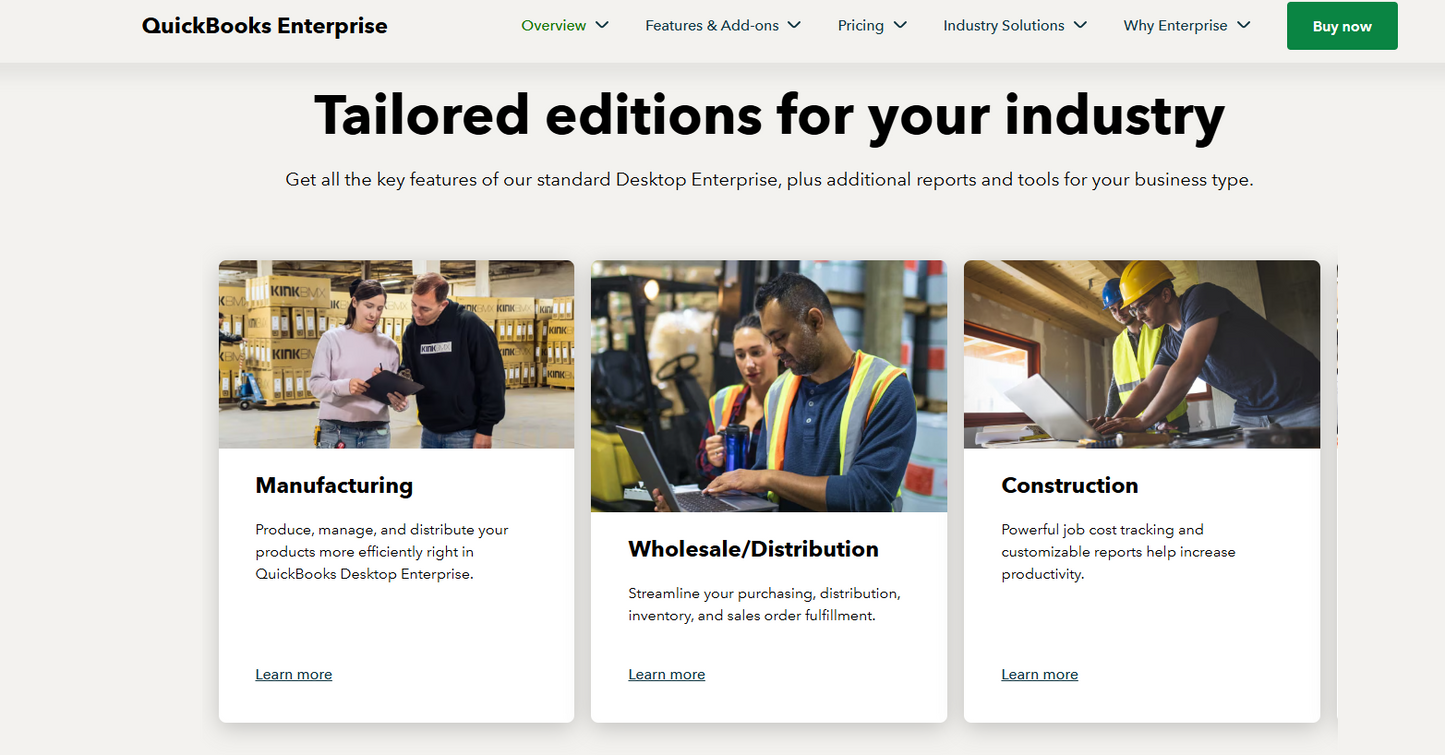Expand the Why Enterprise chevron

tap(1243, 25)
